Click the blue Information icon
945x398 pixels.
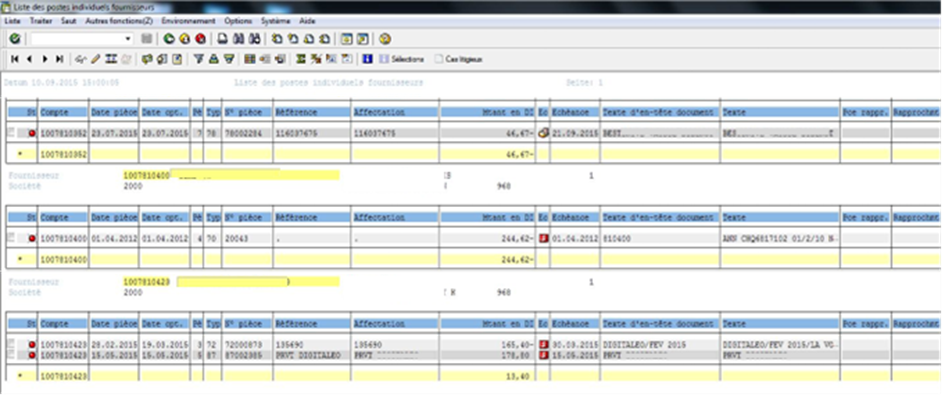coord(367,59)
